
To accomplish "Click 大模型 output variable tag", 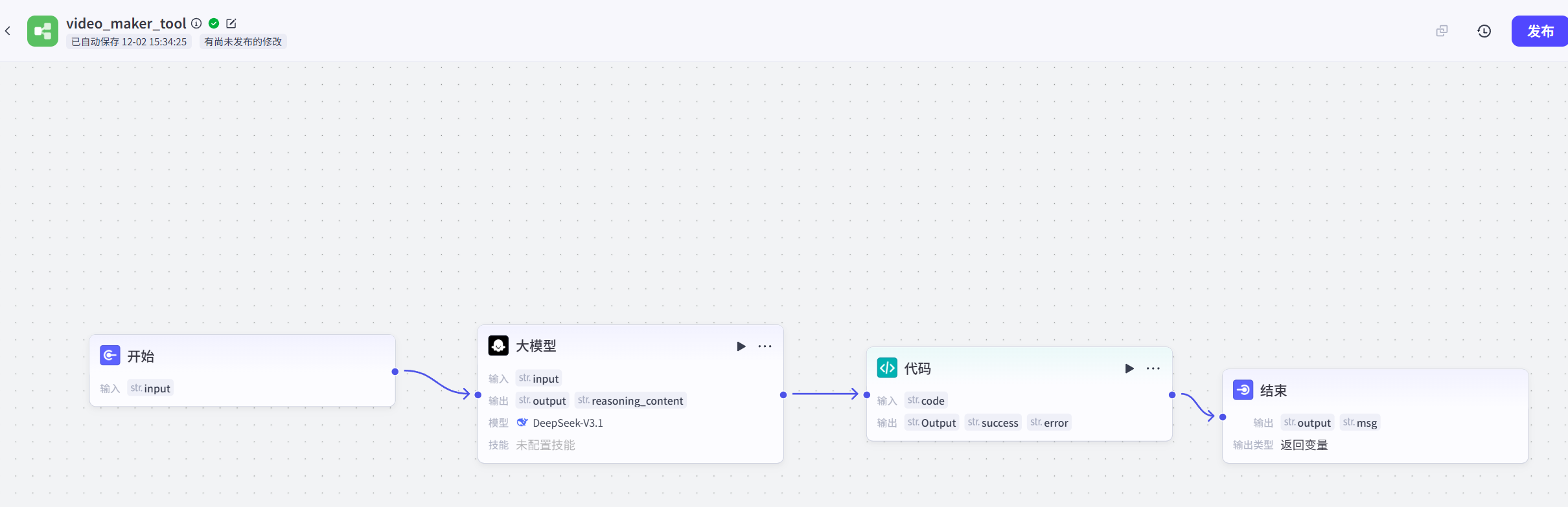I will [x=542, y=401].
